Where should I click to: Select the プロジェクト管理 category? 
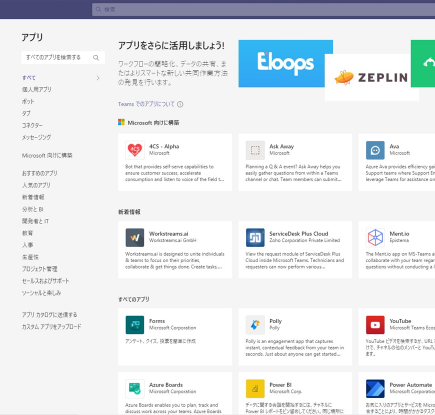pos(40,269)
